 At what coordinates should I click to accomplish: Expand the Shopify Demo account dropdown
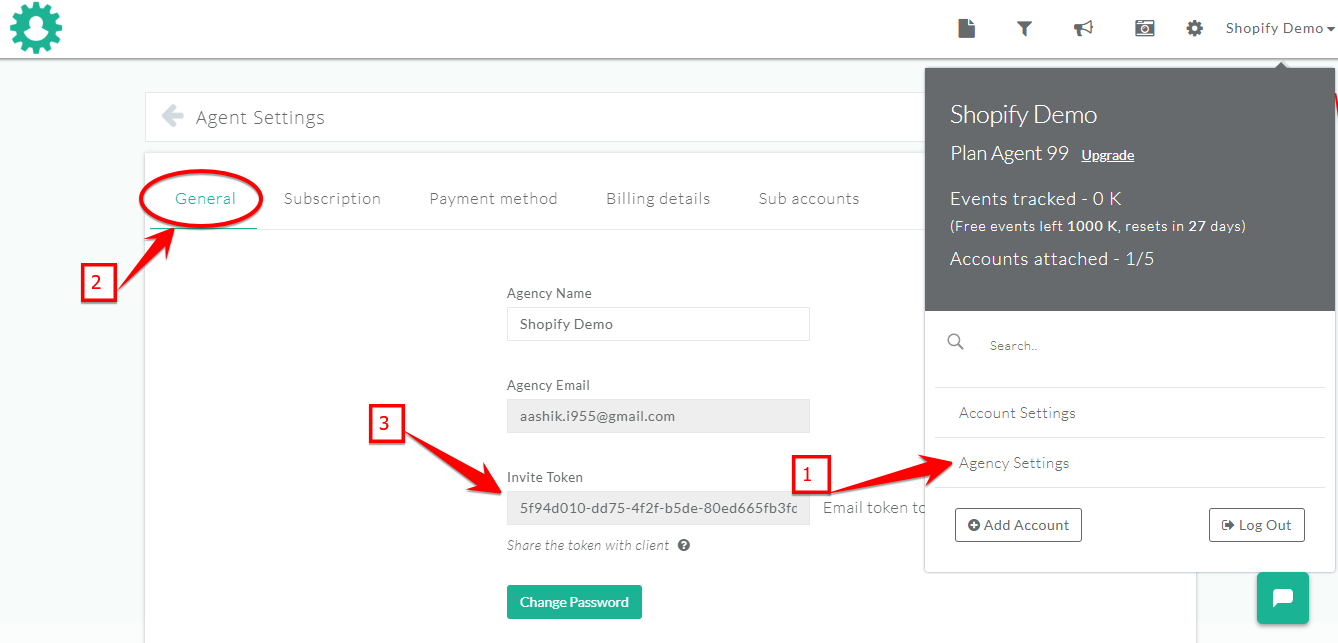pos(1280,28)
